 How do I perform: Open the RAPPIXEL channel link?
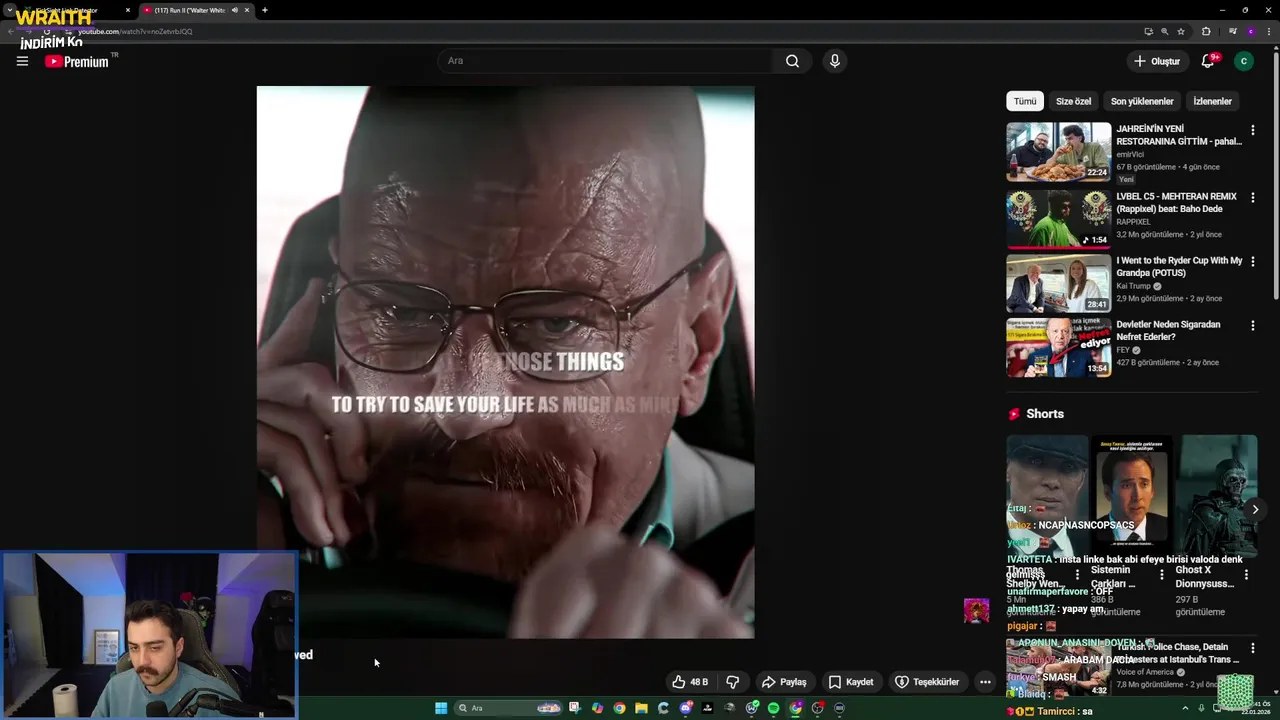pyautogui.click(x=1134, y=222)
